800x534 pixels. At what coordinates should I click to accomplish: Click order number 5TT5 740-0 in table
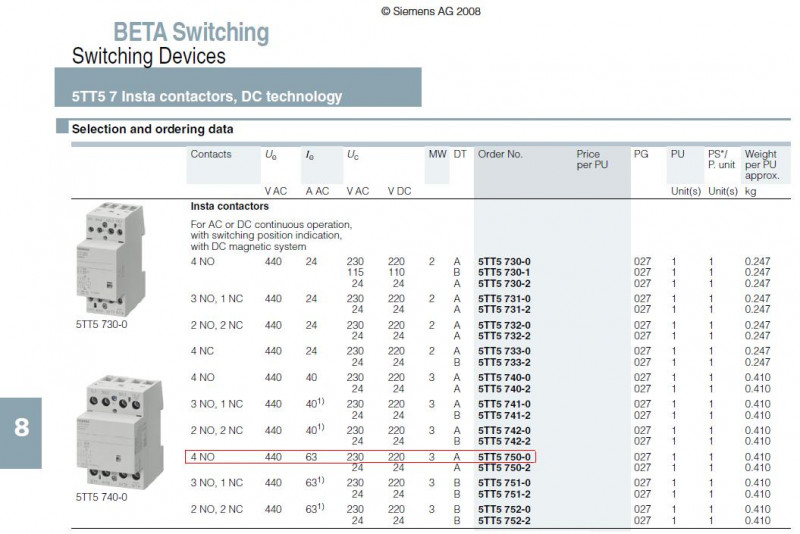pos(504,378)
